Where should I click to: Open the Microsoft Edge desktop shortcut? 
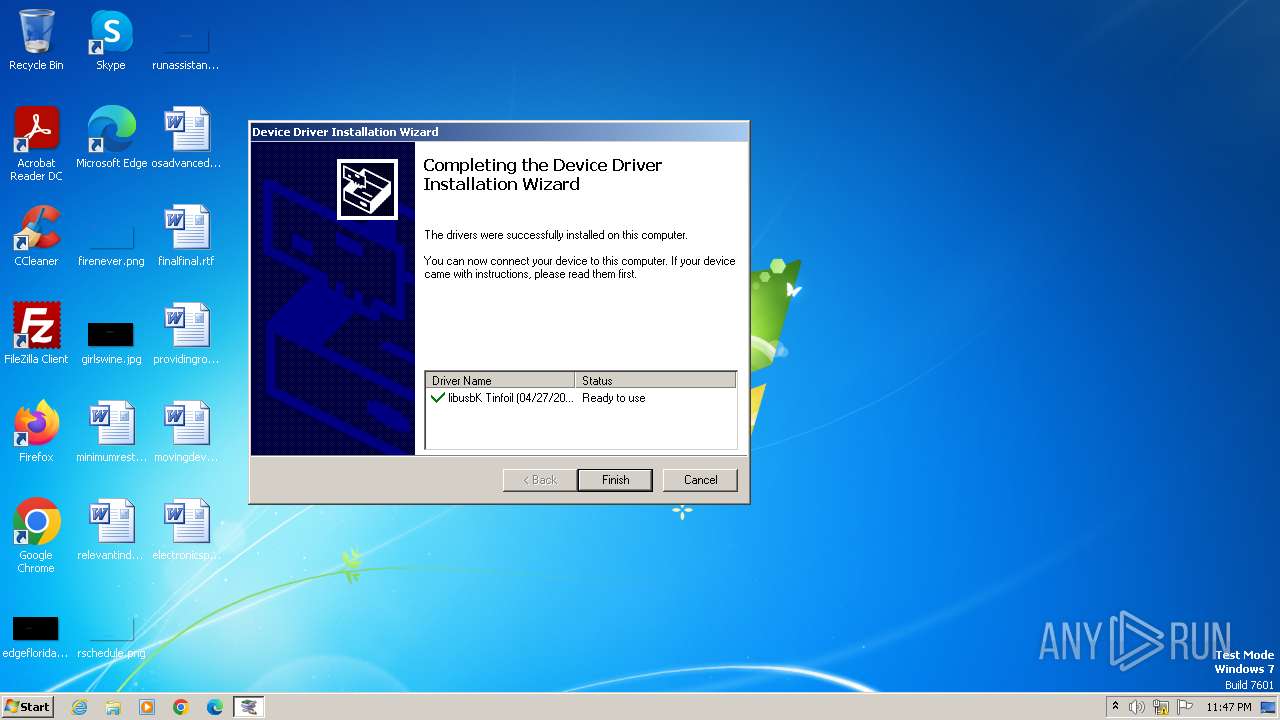pyautogui.click(x=111, y=137)
